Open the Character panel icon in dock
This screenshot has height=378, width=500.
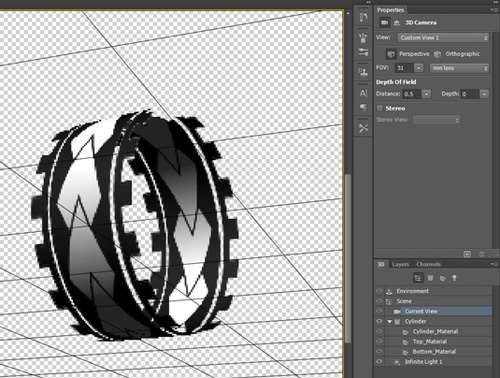[x=363, y=93]
